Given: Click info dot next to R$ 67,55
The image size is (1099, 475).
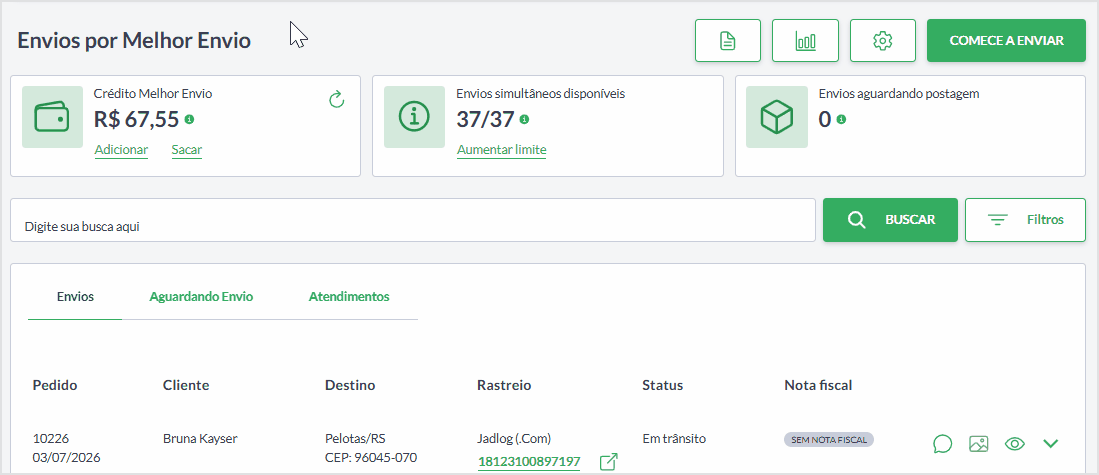Looking at the screenshot, I should [x=189, y=119].
